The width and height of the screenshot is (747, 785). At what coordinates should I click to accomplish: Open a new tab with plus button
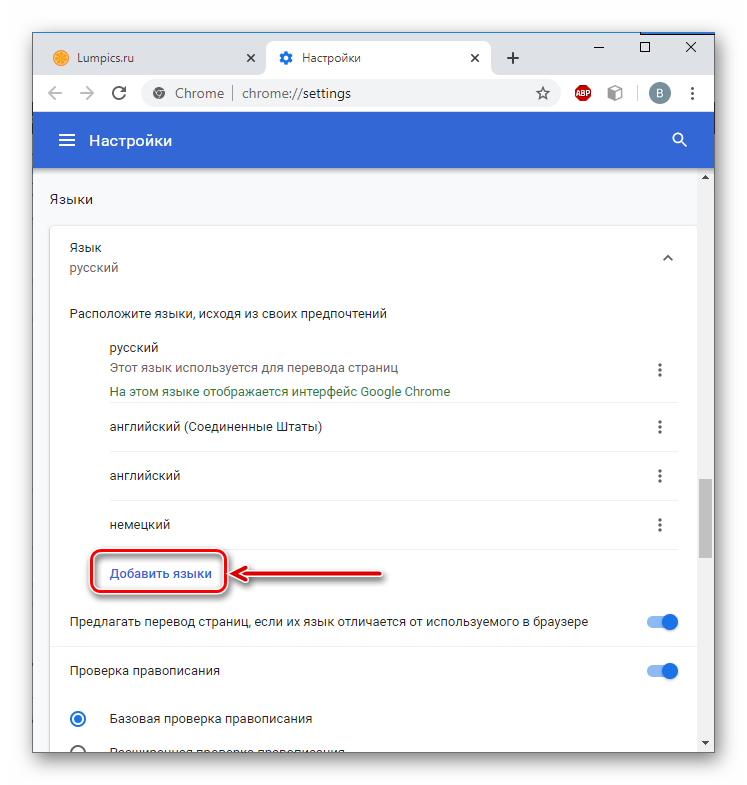513,58
